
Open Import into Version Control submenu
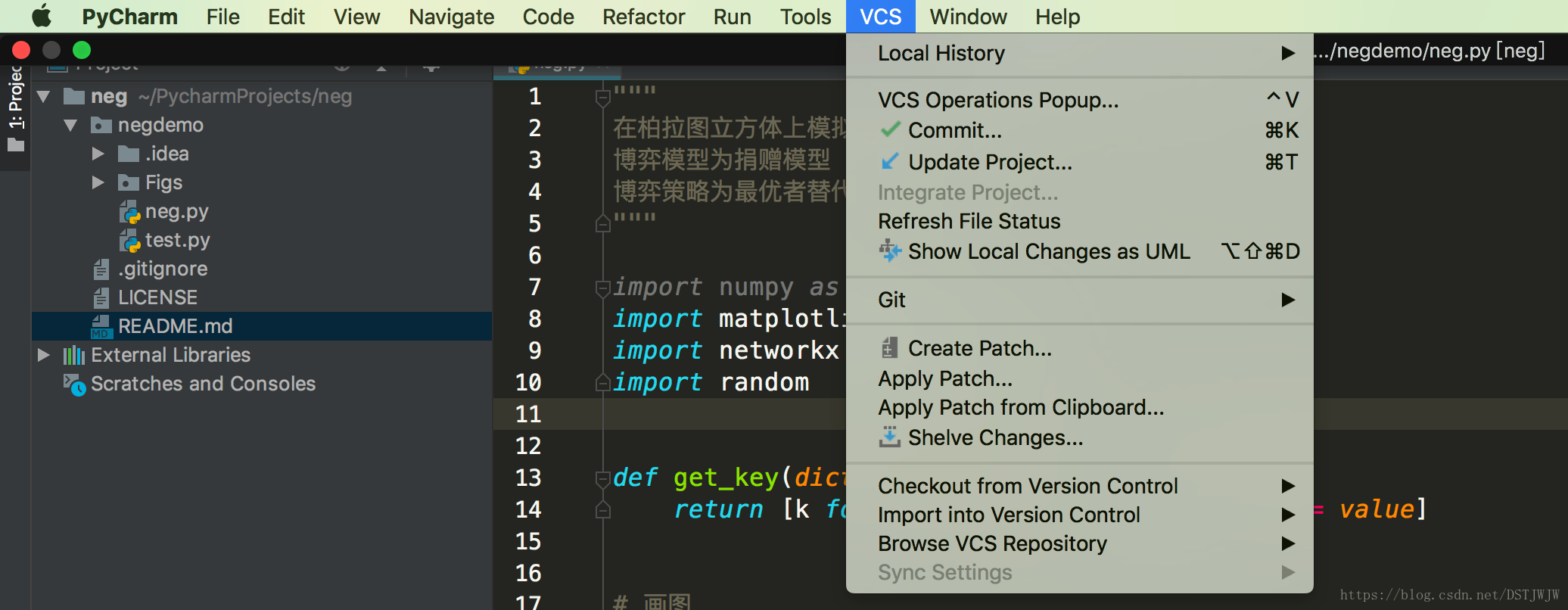tap(1080, 515)
